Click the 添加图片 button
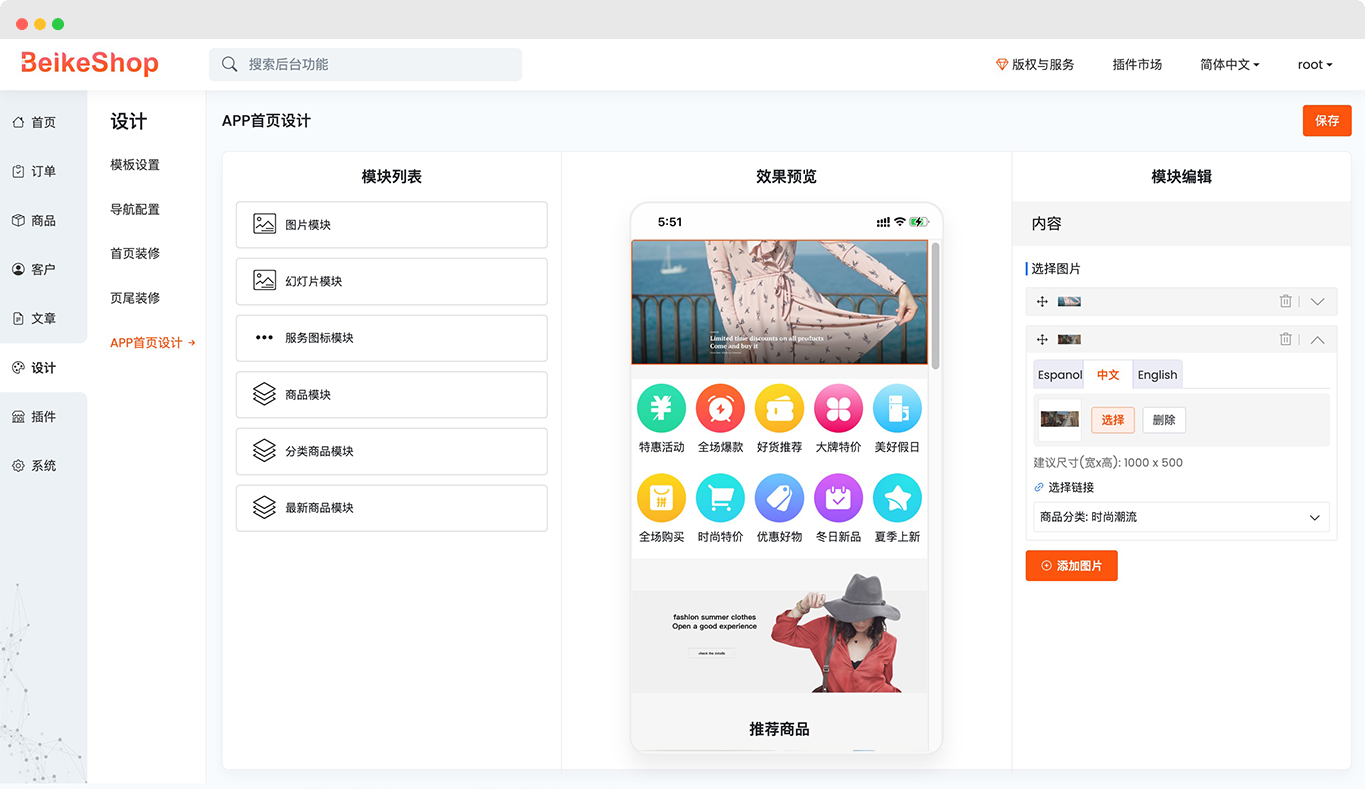 click(x=1071, y=565)
